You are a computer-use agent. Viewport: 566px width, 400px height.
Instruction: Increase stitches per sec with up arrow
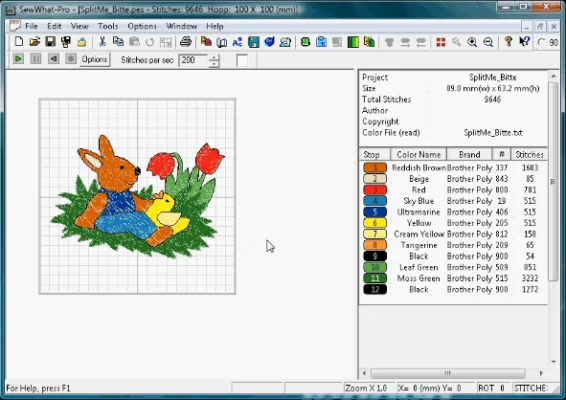[214, 57]
